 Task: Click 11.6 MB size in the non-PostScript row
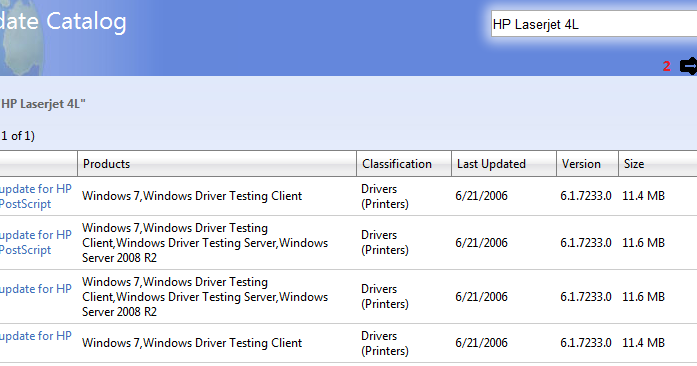[x=643, y=297]
